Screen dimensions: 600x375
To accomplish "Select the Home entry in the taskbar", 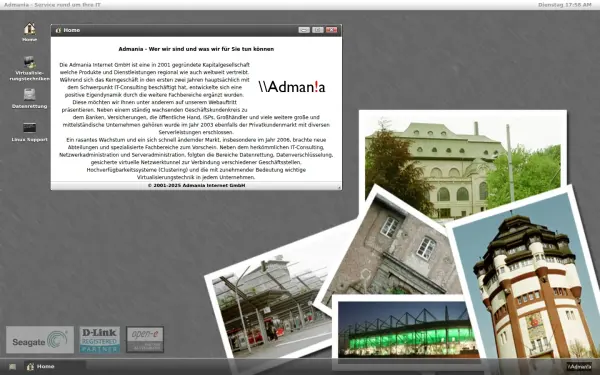I will pyautogui.click(x=55, y=367).
